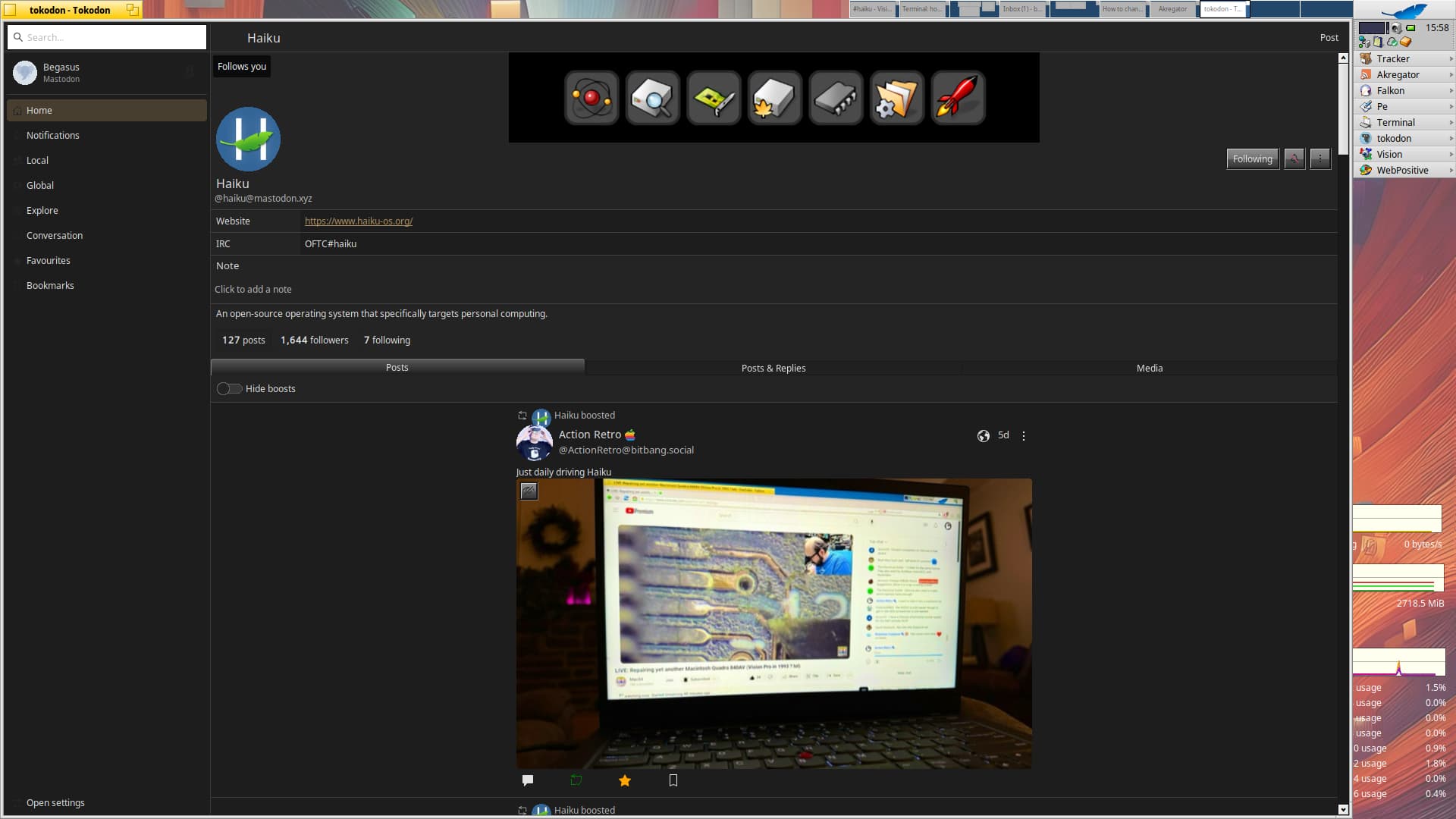View the 7 following list

point(387,340)
